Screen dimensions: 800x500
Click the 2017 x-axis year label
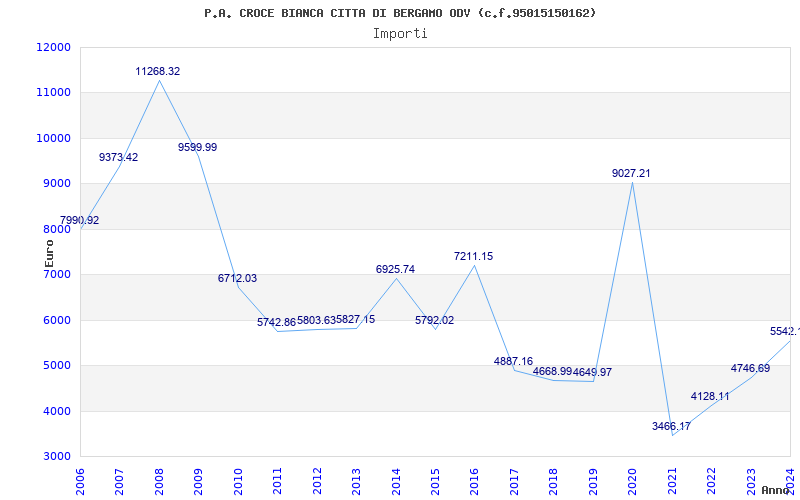click(514, 481)
